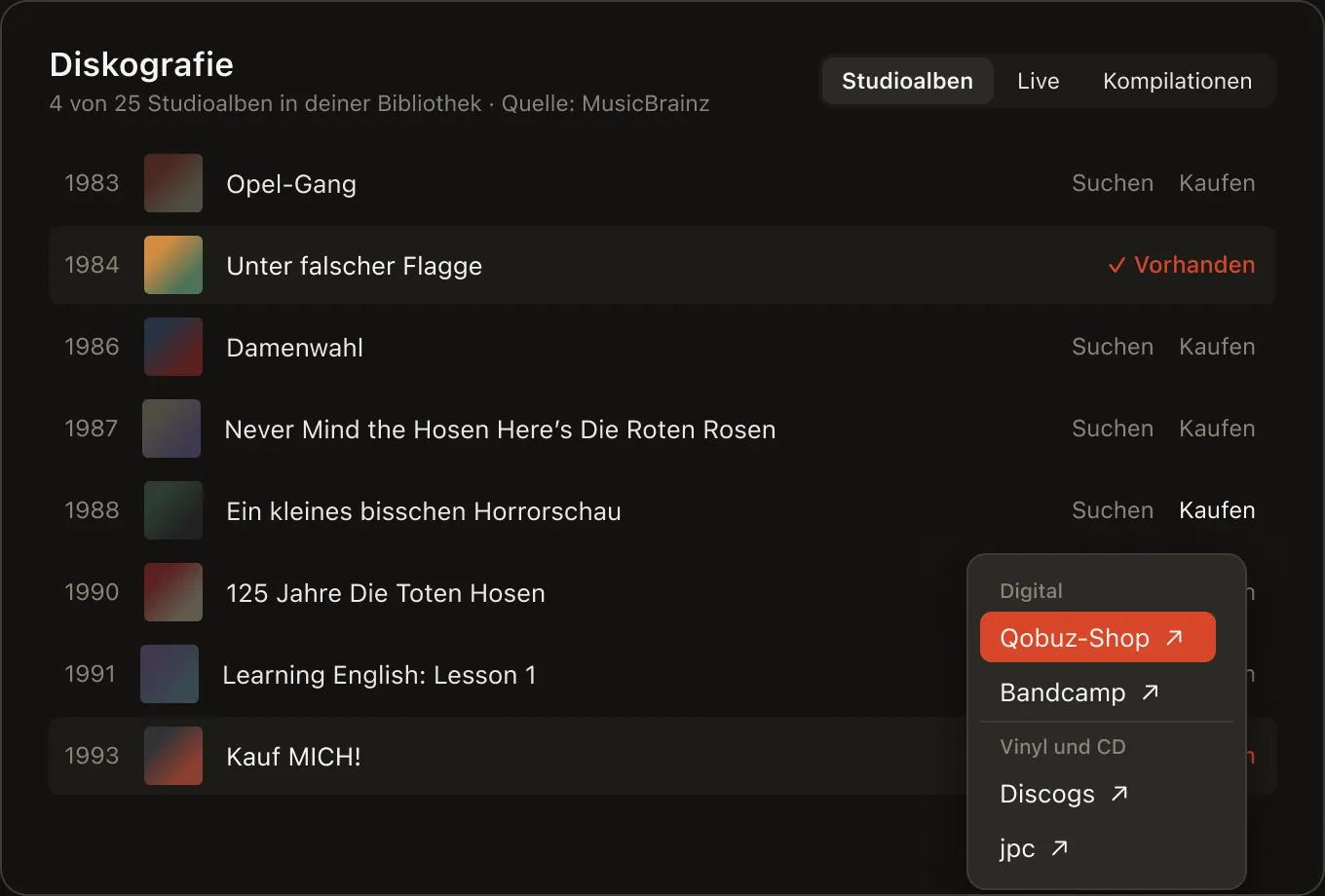
Task: Close Kaufen menu for Ein kleines bisschen Horrorschau
Action: point(1217,510)
